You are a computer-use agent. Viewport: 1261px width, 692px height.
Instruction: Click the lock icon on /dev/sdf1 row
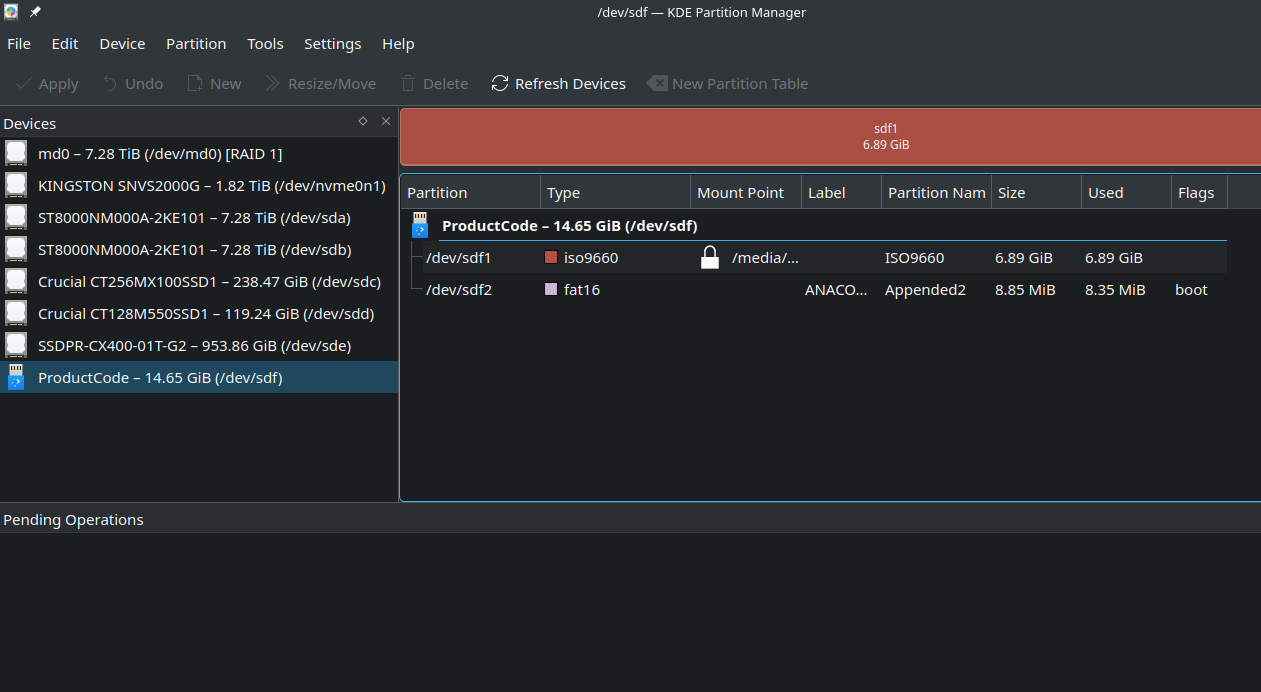[710, 257]
